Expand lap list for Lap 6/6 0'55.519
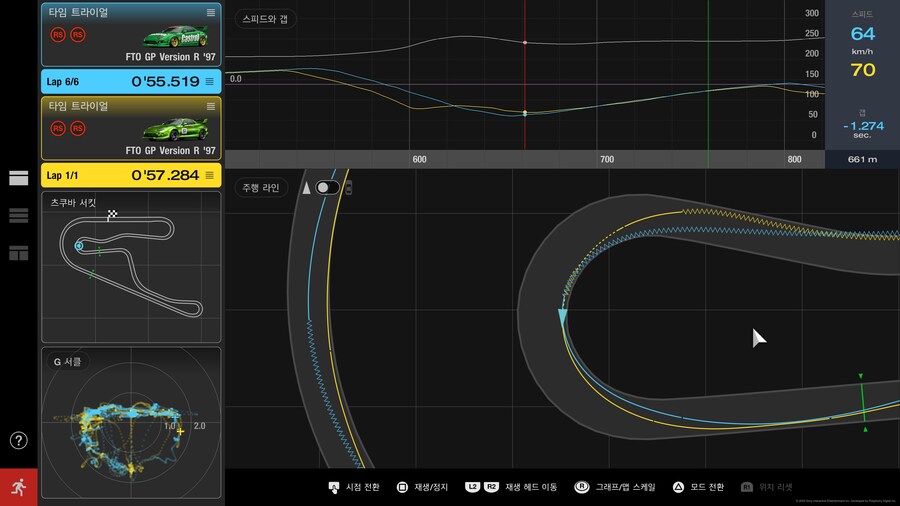Viewport: 900px width, 506px height. [210, 81]
